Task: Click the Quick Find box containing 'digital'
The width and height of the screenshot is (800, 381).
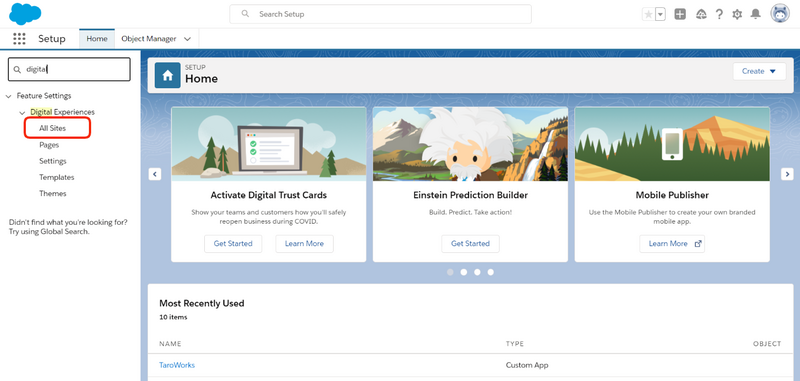Action: tap(69, 69)
